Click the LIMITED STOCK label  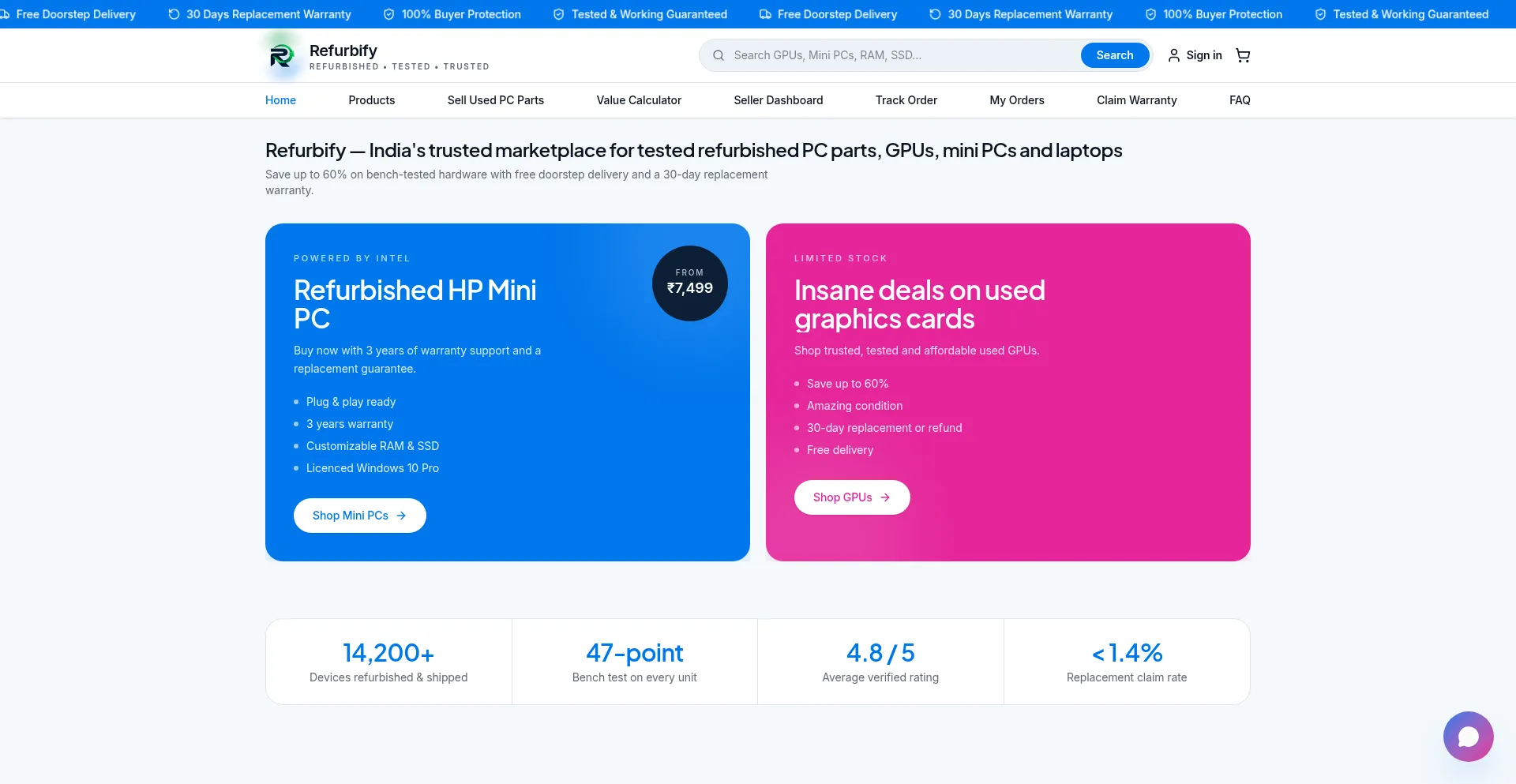click(841, 258)
